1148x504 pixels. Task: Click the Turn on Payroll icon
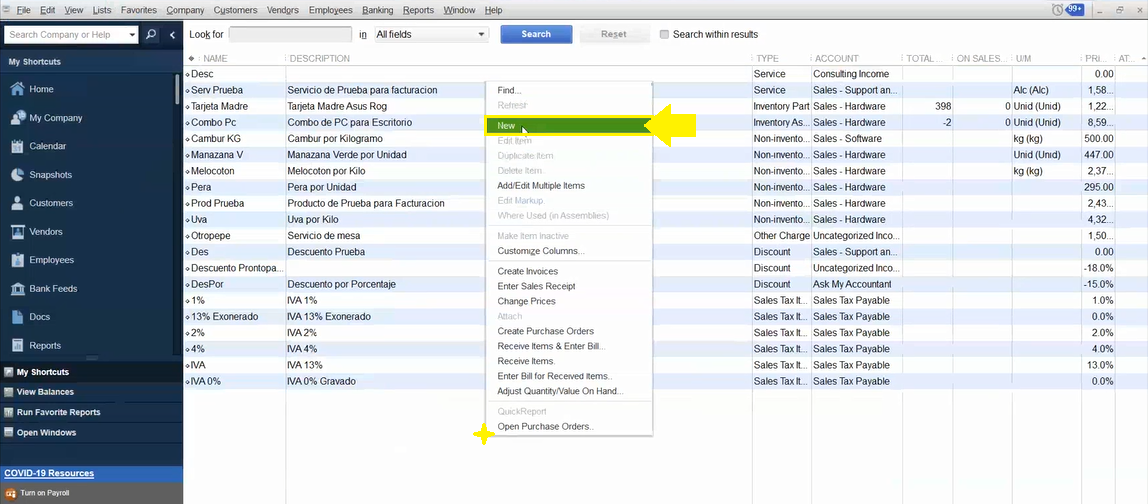pos(10,493)
